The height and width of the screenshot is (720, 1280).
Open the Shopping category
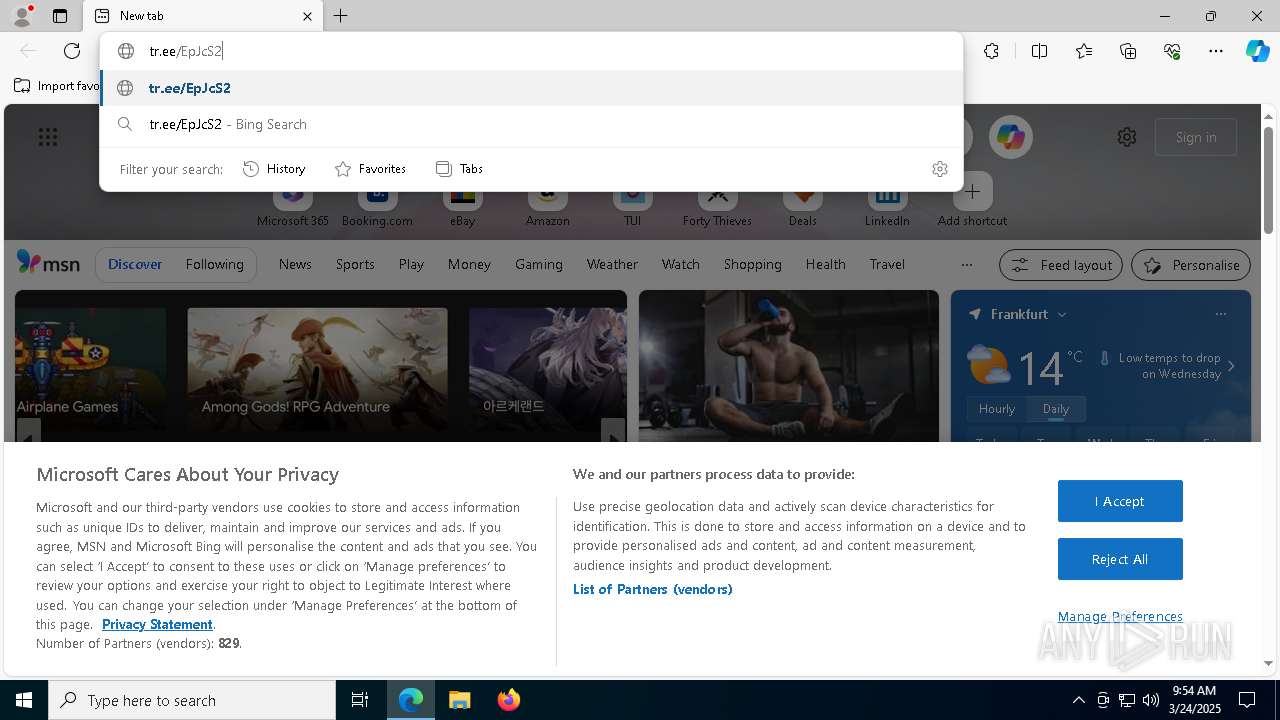(753, 264)
